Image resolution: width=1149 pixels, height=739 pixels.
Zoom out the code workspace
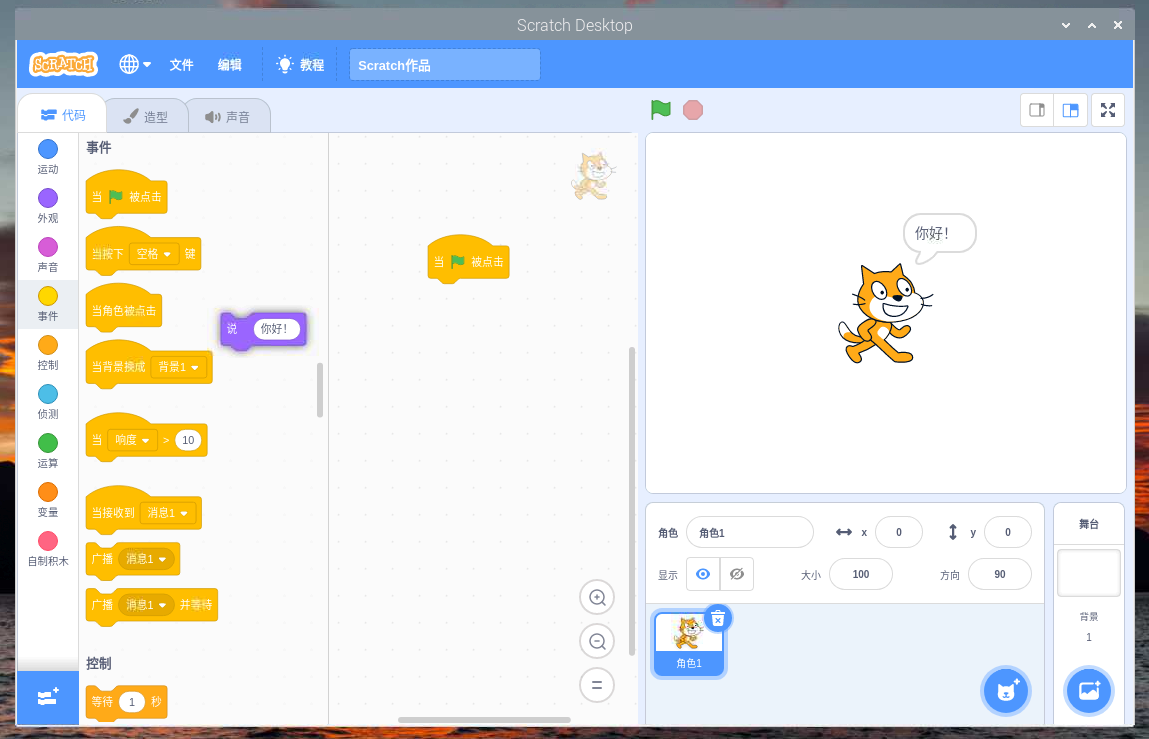tap(596, 641)
